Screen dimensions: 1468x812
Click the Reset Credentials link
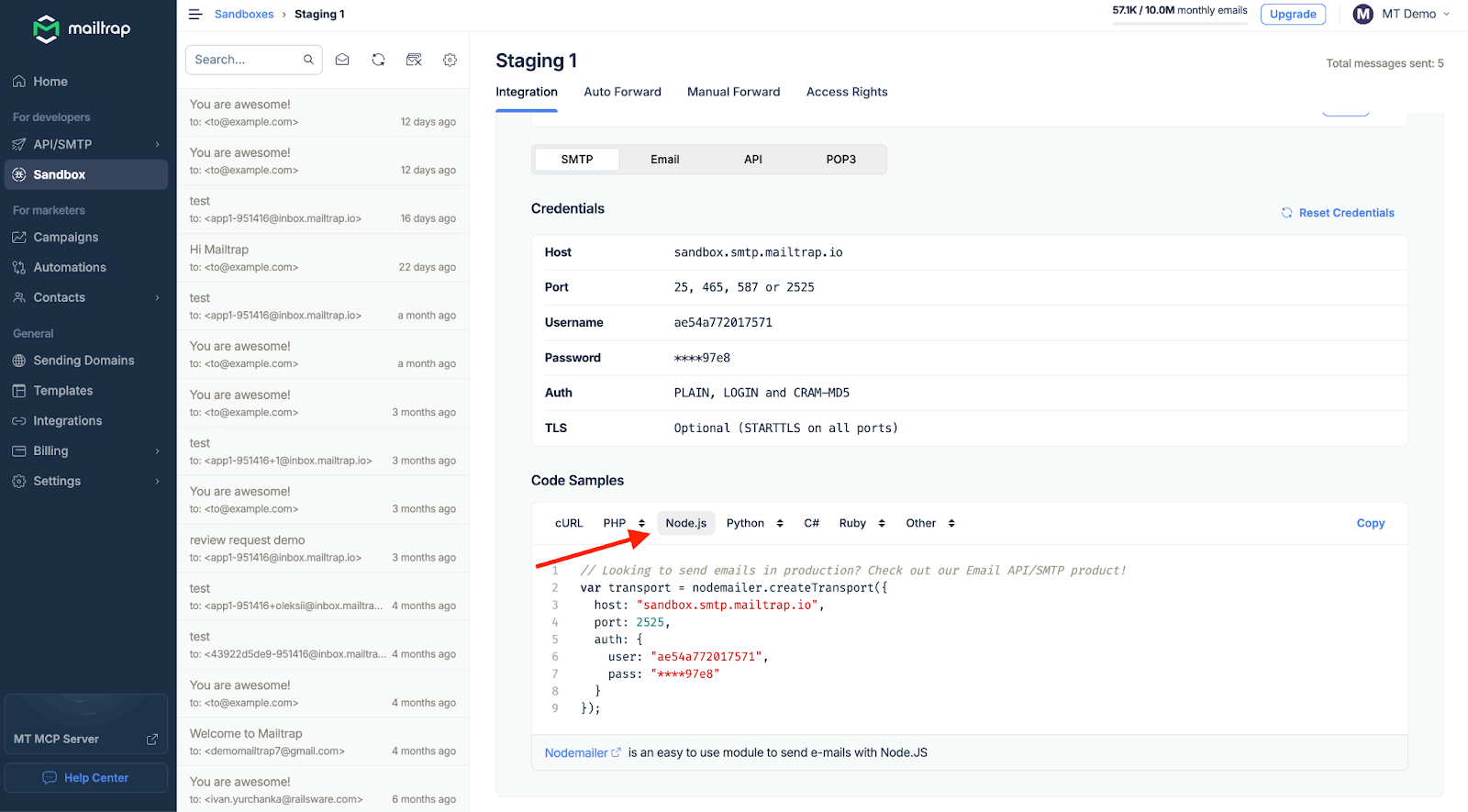(1338, 213)
